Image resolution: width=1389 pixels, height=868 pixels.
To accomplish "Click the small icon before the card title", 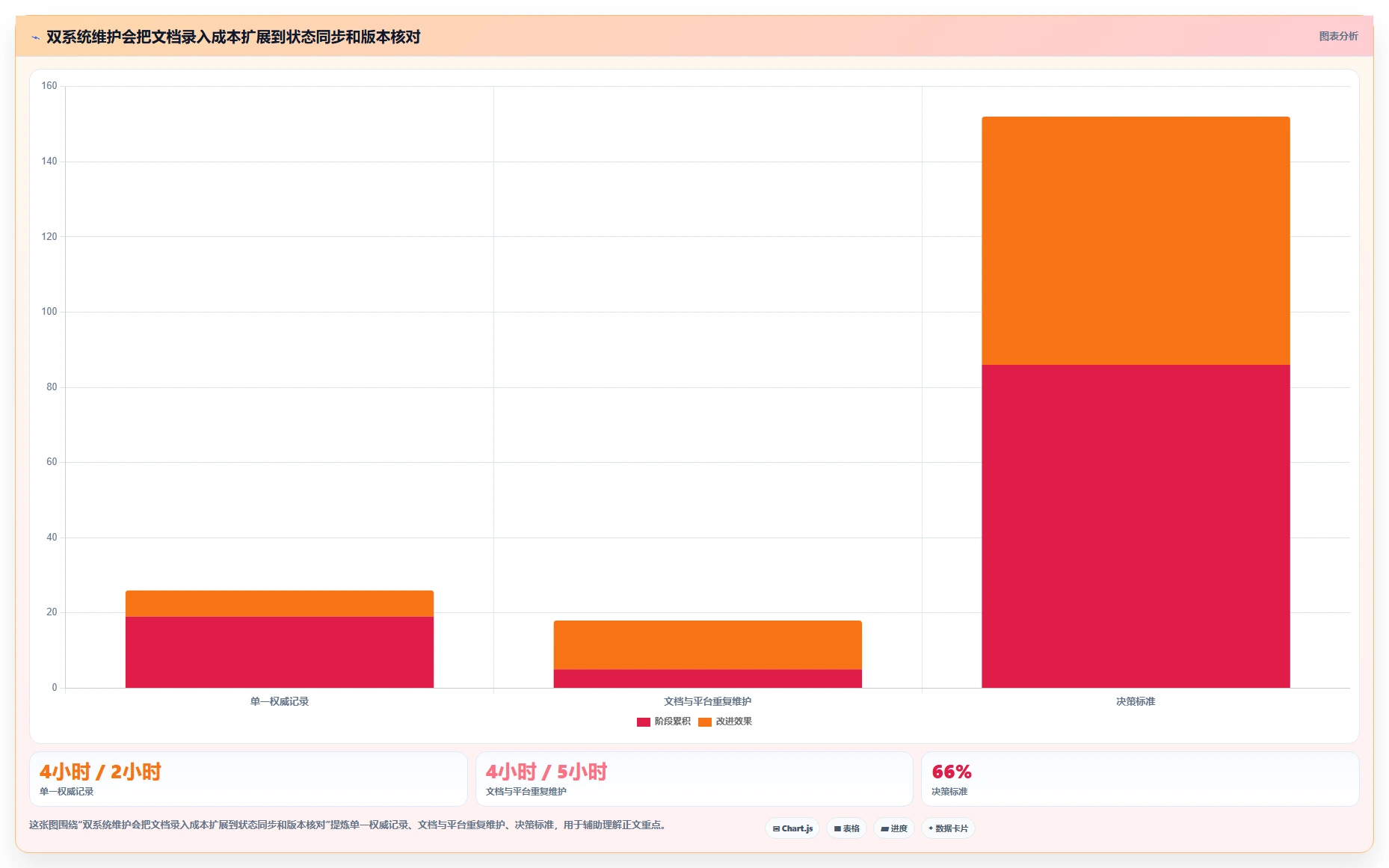I will click(35, 37).
